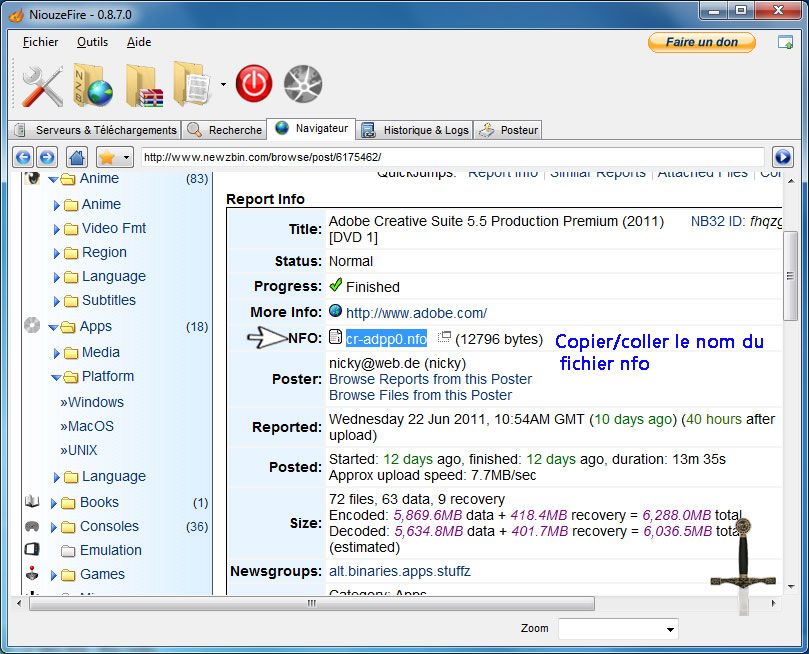Expand the Media folder
The width and height of the screenshot is (809, 654).
tap(57, 353)
